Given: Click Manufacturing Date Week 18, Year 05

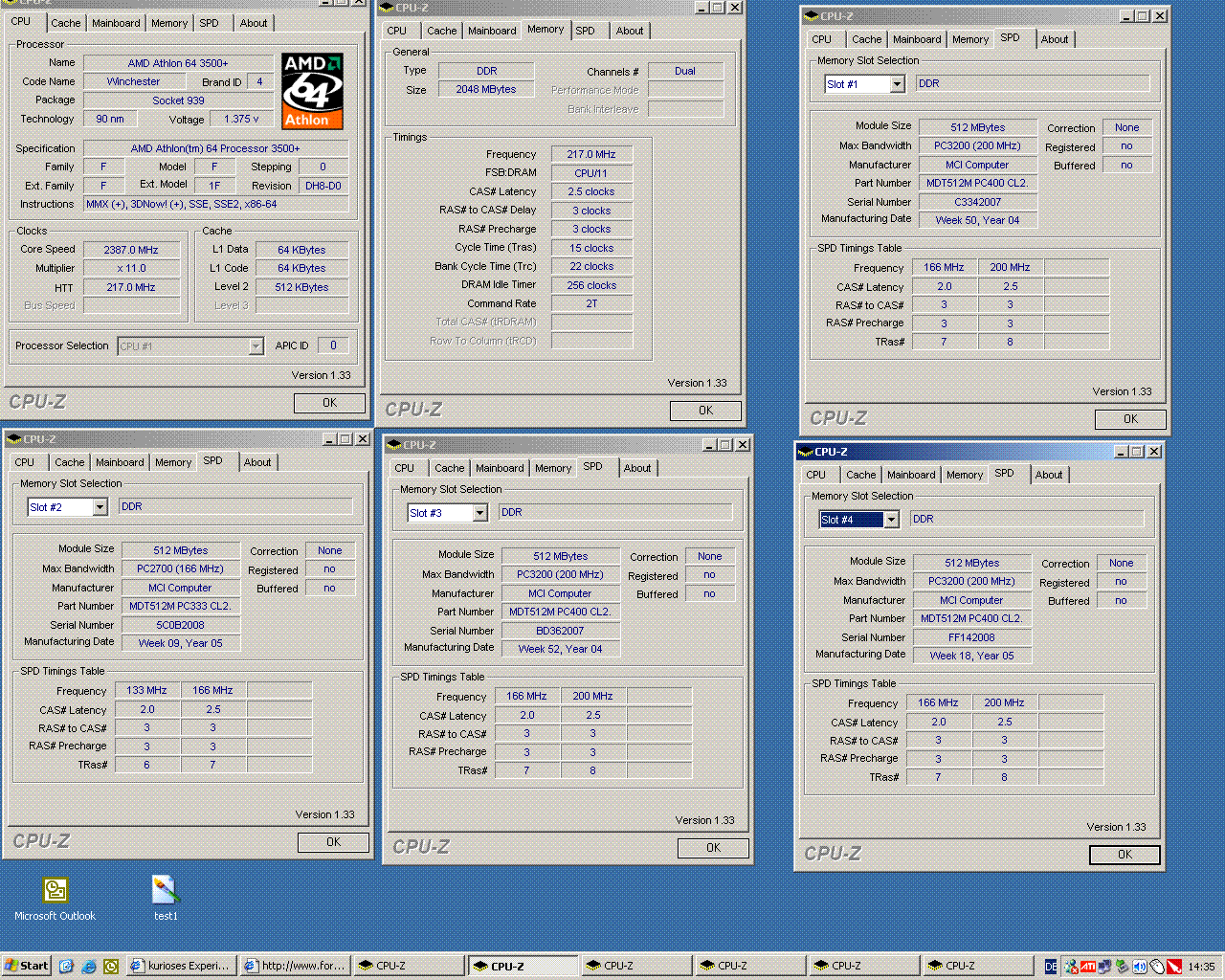Looking at the screenshot, I should pos(971,656).
